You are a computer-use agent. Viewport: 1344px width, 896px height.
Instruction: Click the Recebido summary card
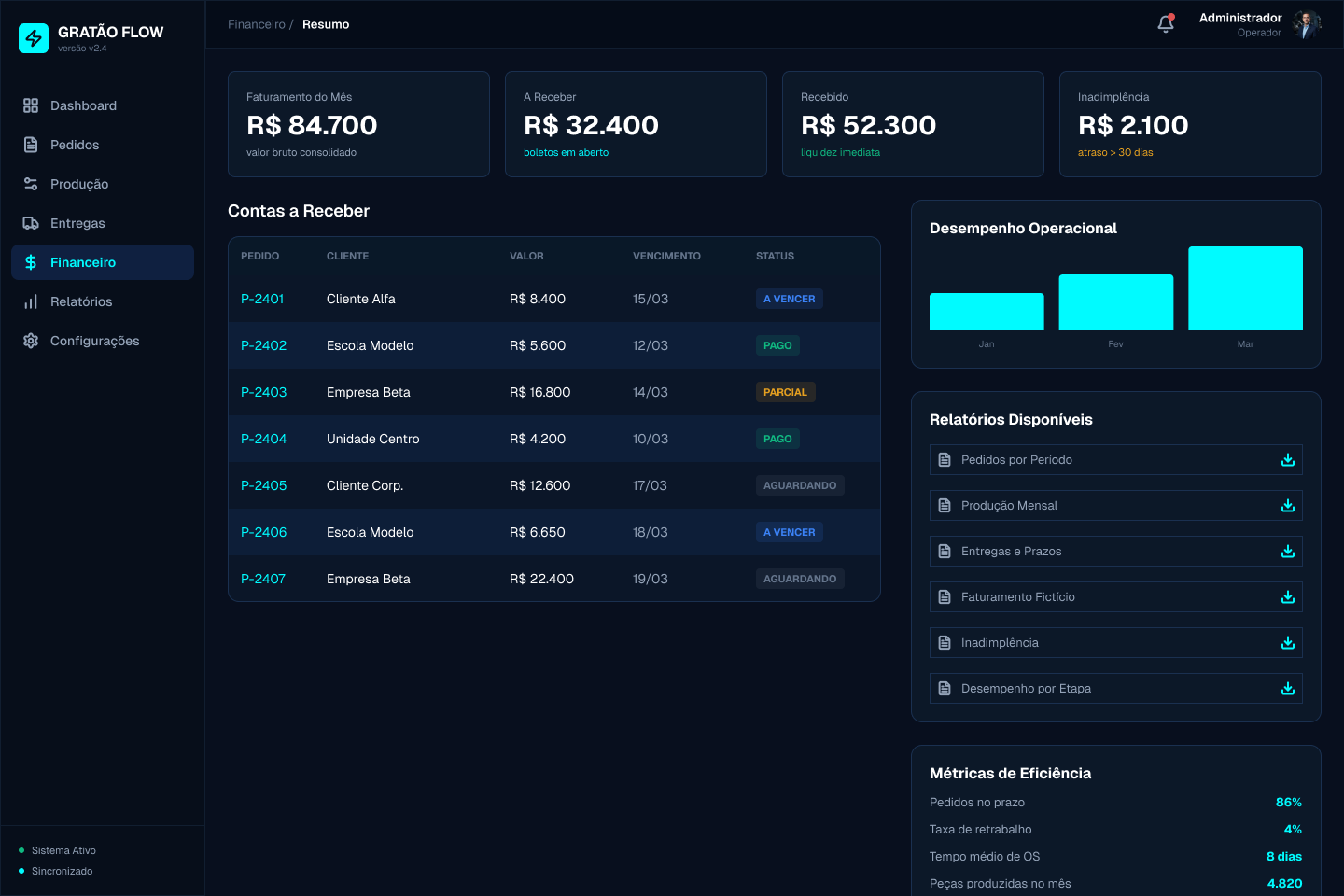913,124
